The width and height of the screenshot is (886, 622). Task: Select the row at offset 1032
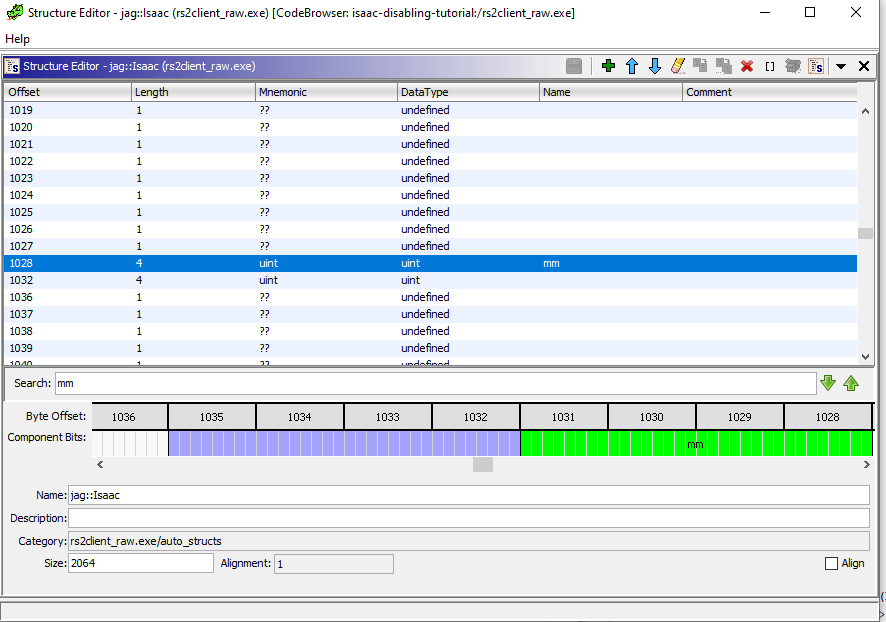tap(431, 280)
